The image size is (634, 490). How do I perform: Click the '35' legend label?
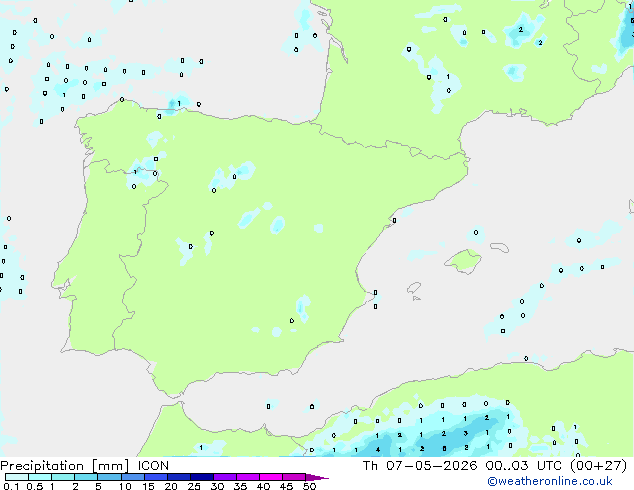240,486
